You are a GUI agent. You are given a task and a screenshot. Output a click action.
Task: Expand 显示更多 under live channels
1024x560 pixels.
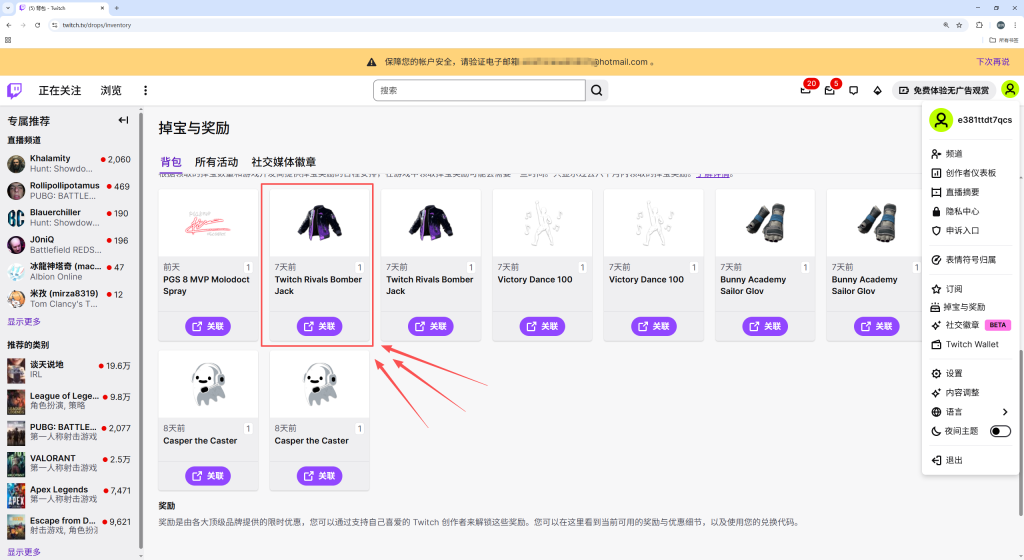25,322
